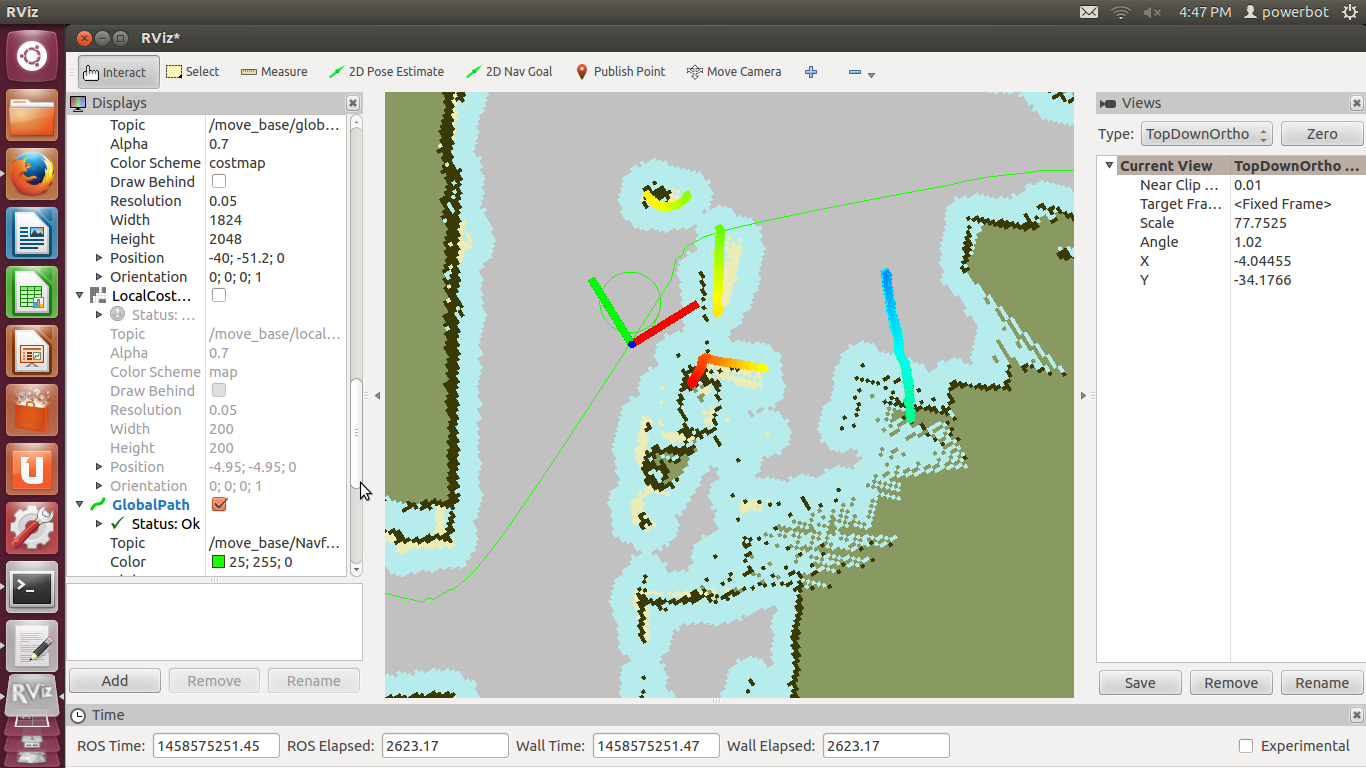Uncheck the GlobalPath display checkbox
1366x768 pixels.
pyautogui.click(x=219, y=505)
